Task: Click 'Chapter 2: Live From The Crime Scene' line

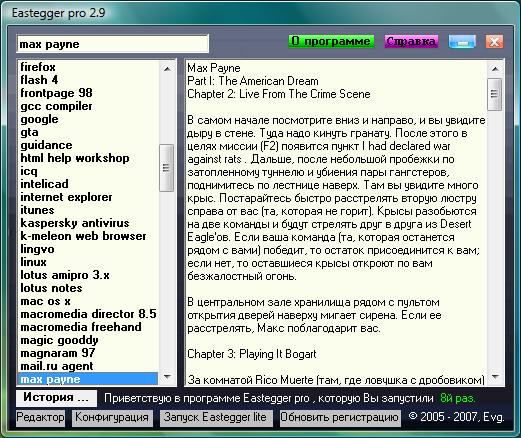Action: click(279, 94)
